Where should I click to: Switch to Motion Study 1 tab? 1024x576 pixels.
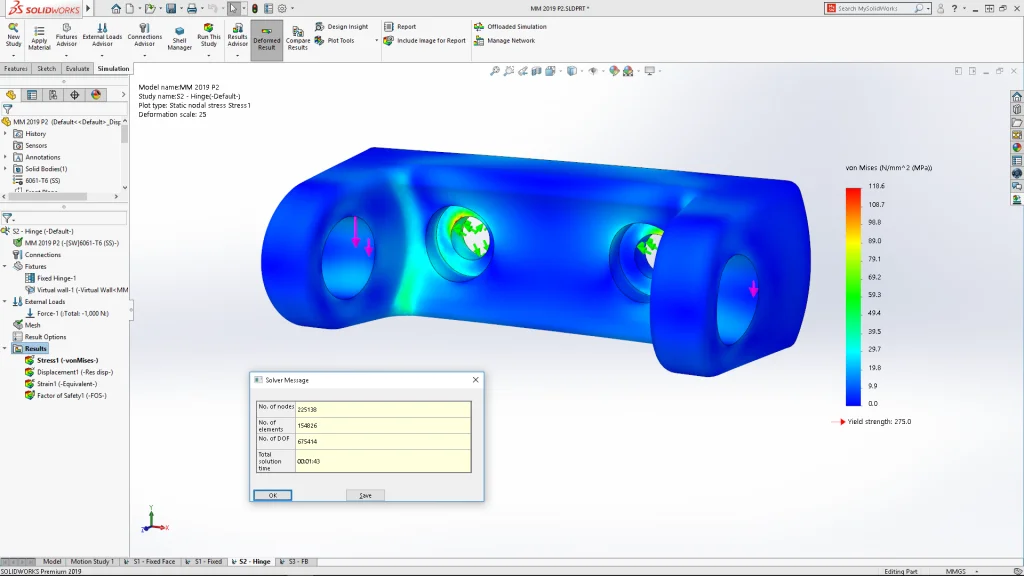(x=92, y=562)
